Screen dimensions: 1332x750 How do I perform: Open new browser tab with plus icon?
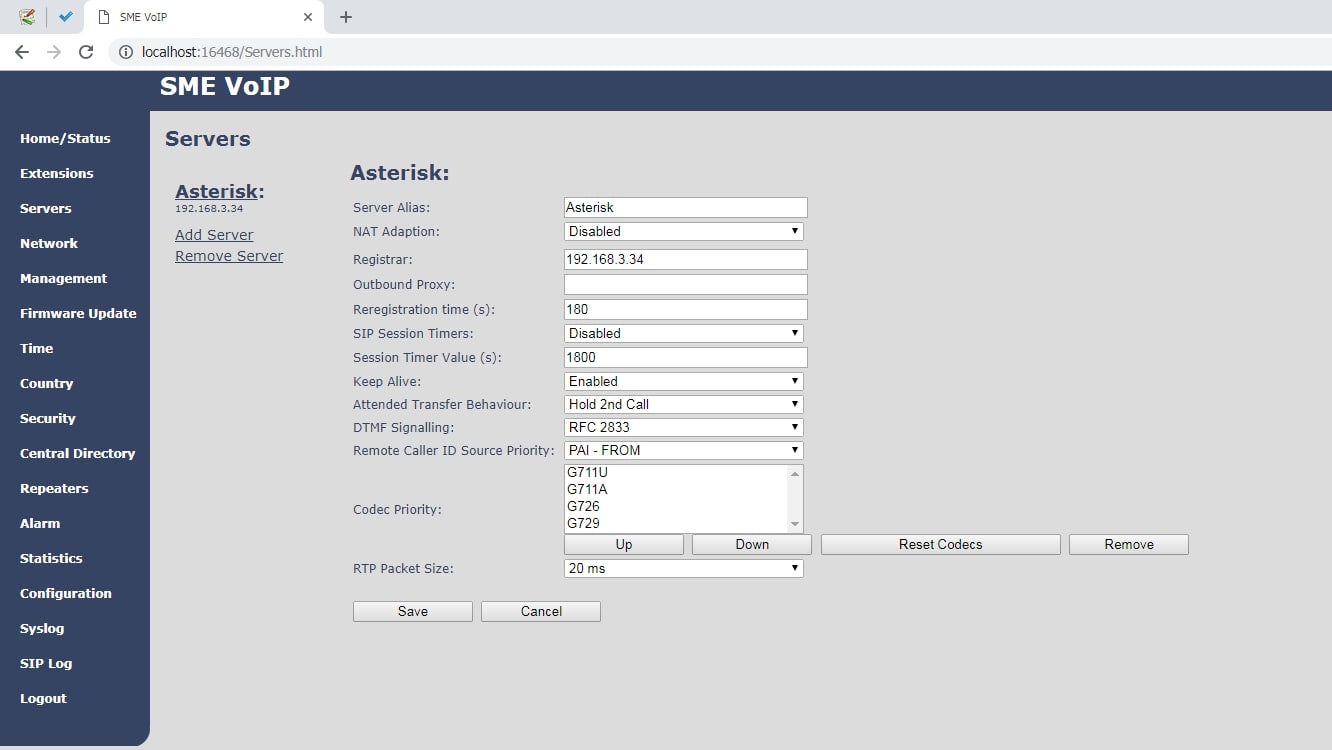point(346,17)
